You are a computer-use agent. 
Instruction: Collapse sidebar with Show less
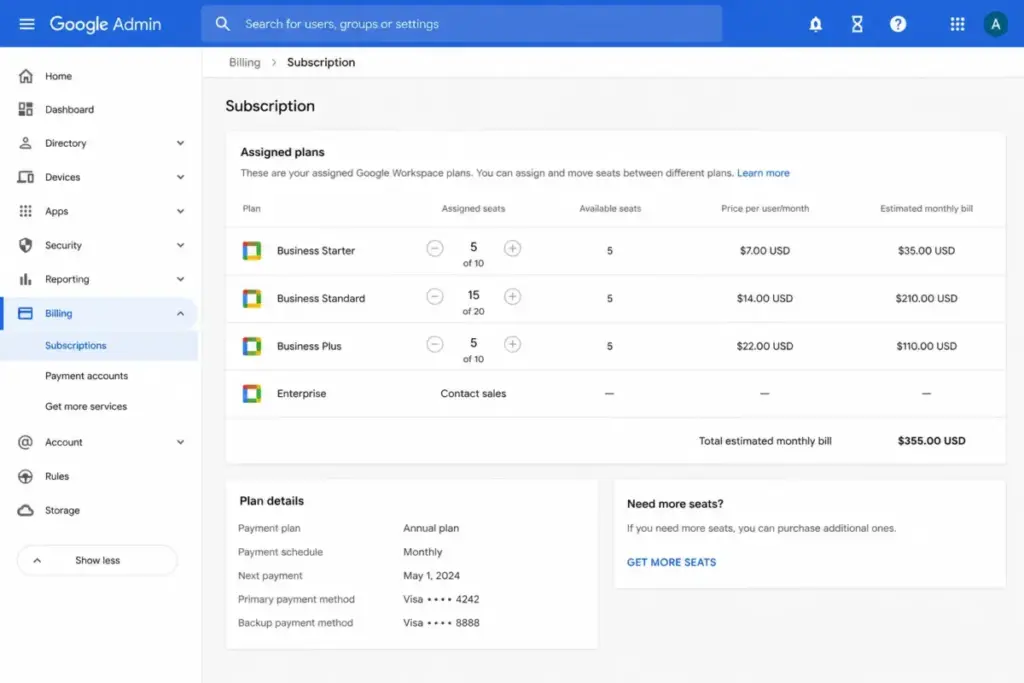click(97, 560)
